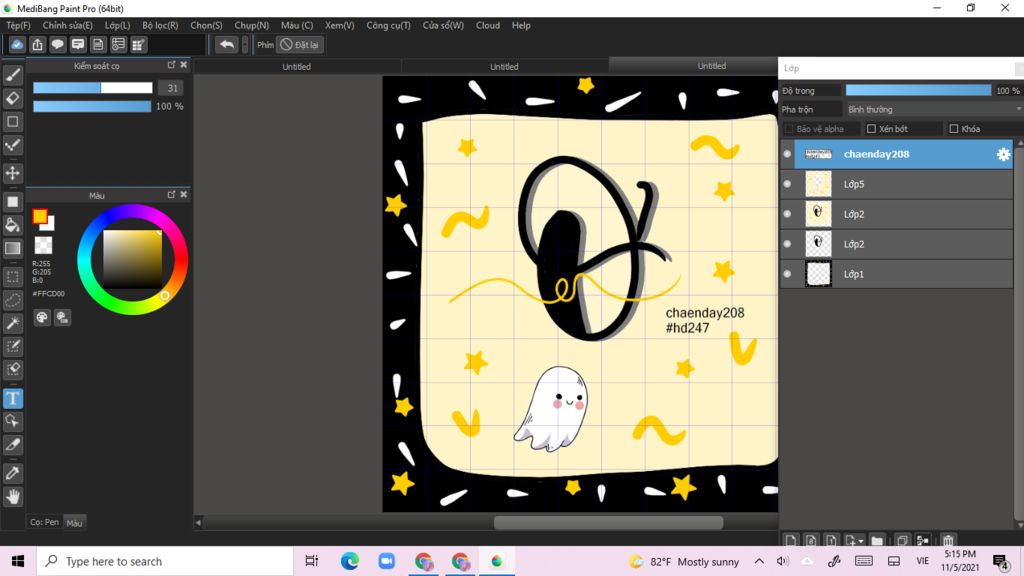The width and height of the screenshot is (1024, 576).
Task: Select the Brush tool
Action: [x=12, y=75]
